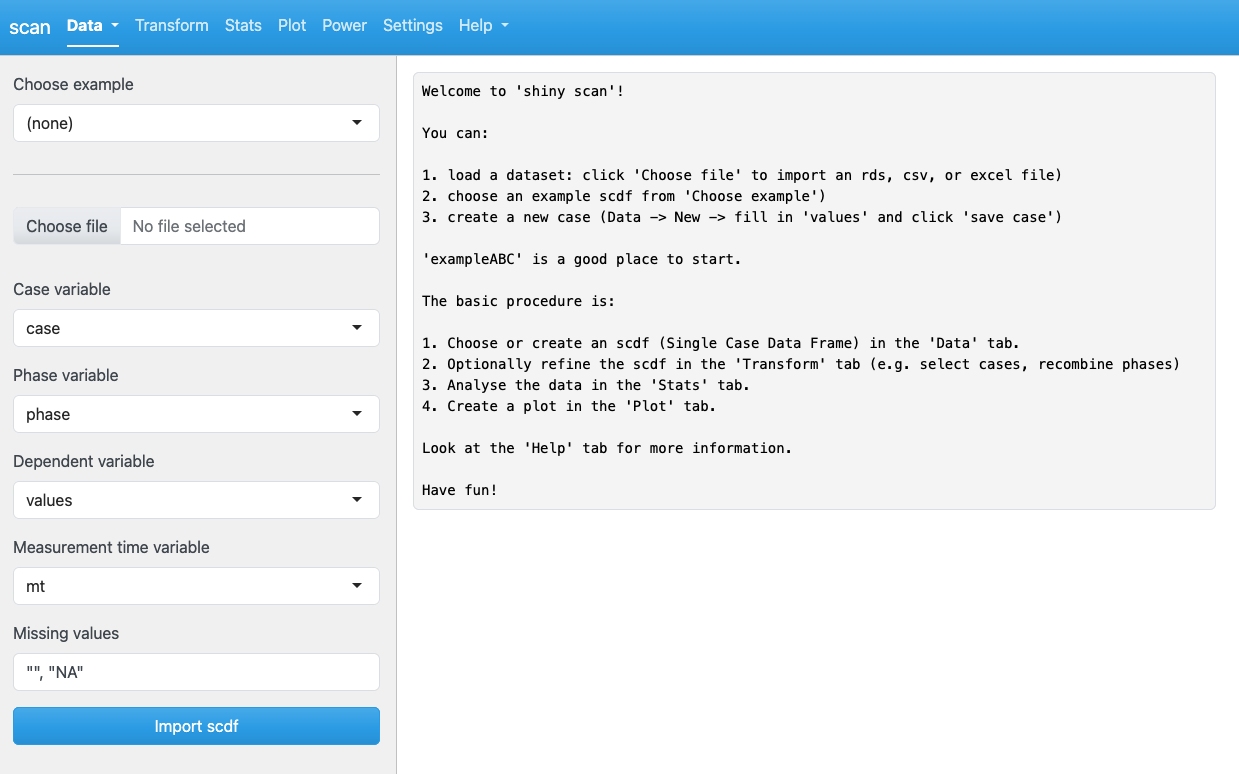This screenshot has height=774, width=1239.
Task: Click the Missing values text field
Action: [x=196, y=672]
